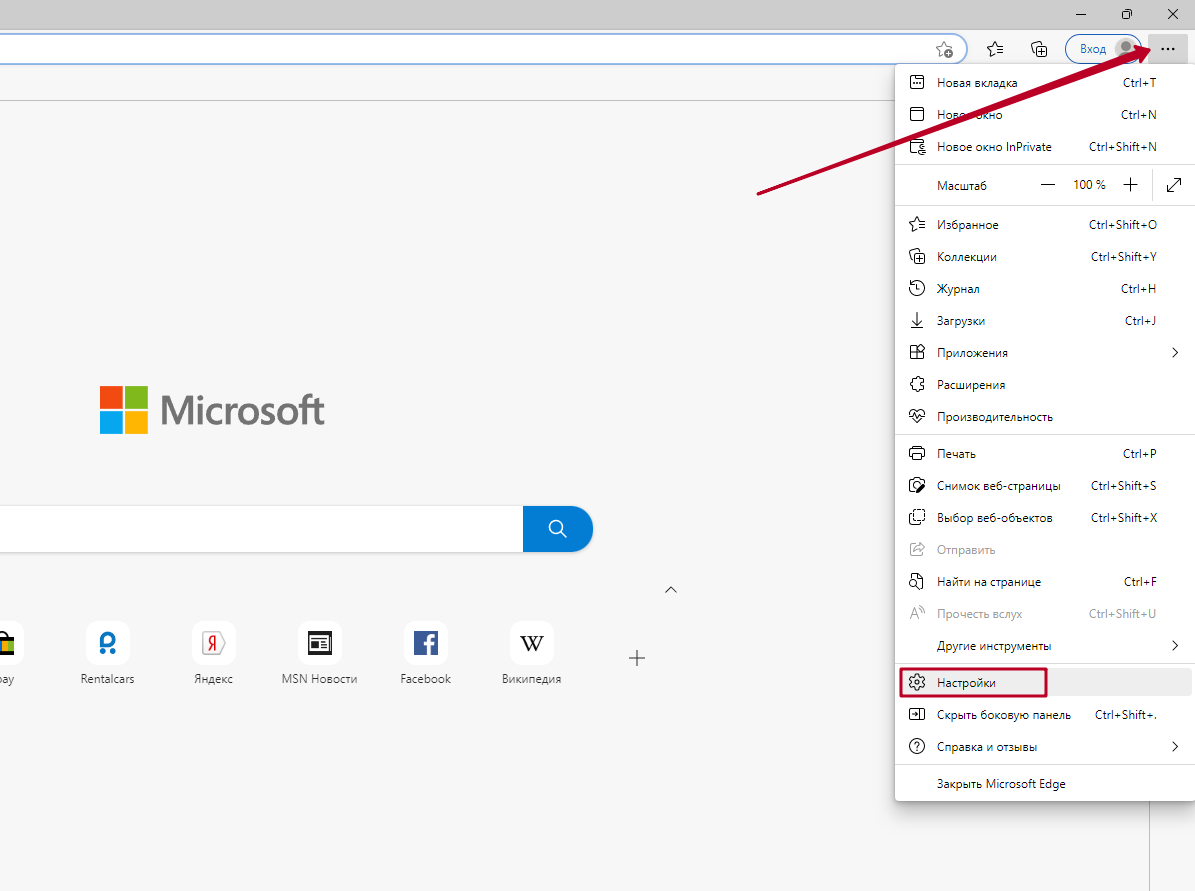
Task: Expand Другие инструменты submenu
Action: coord(1044,646)
